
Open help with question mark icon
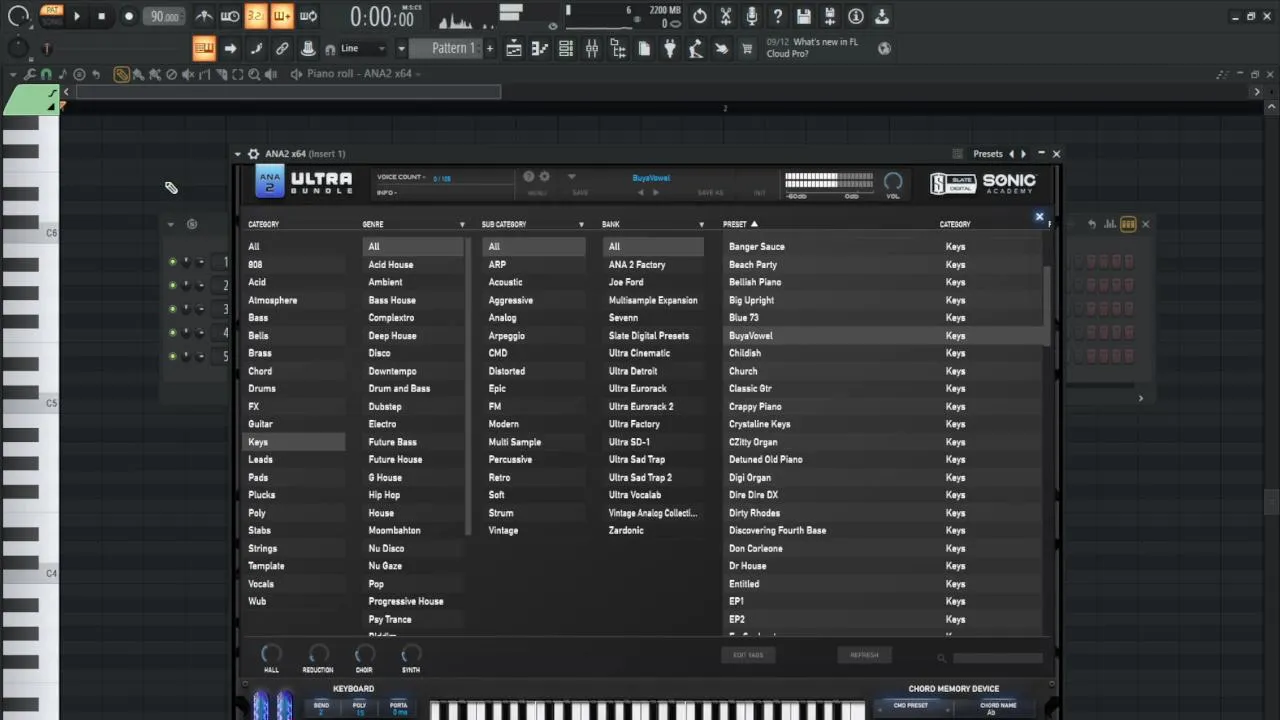pos(778,16)
